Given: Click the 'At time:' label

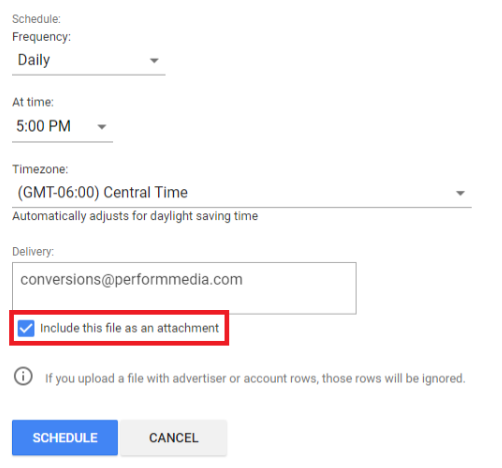Looking at the screenshot, I should click(x=33, y=102).
